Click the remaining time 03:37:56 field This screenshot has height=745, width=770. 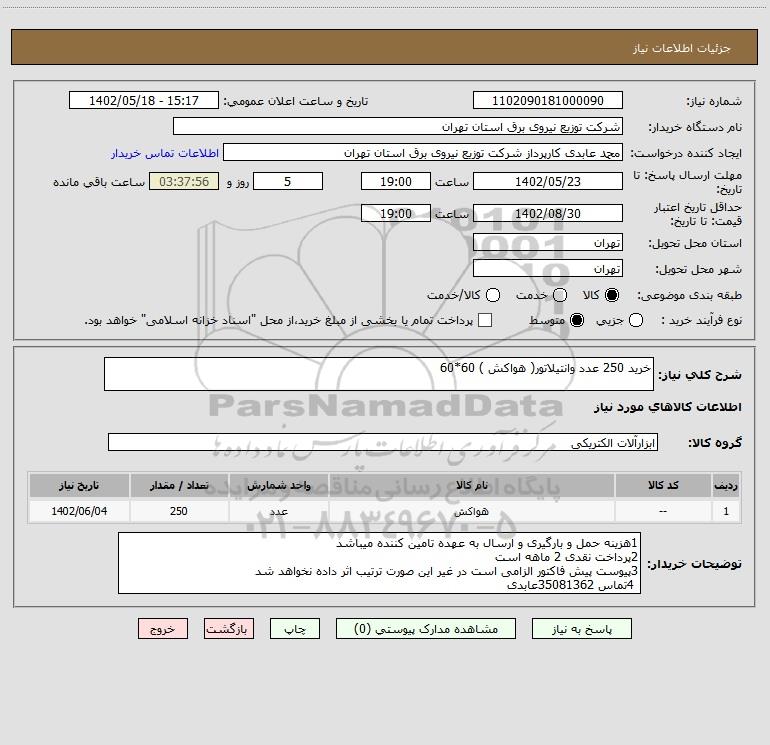pyautogui.click(x=184, y=181)
